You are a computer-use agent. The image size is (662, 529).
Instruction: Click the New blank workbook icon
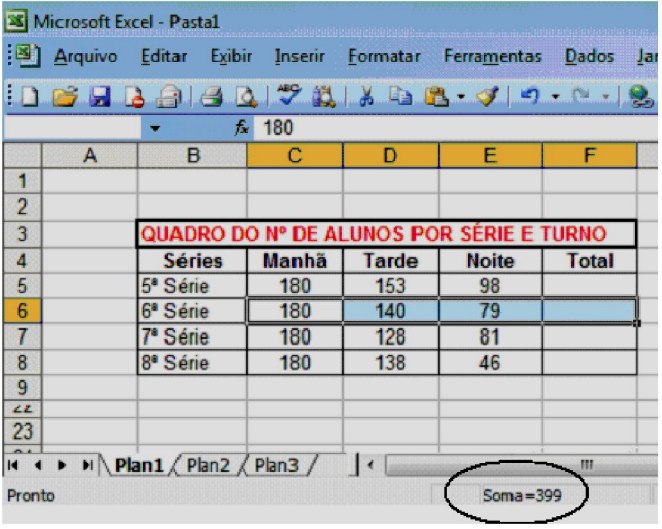[29, 96]
